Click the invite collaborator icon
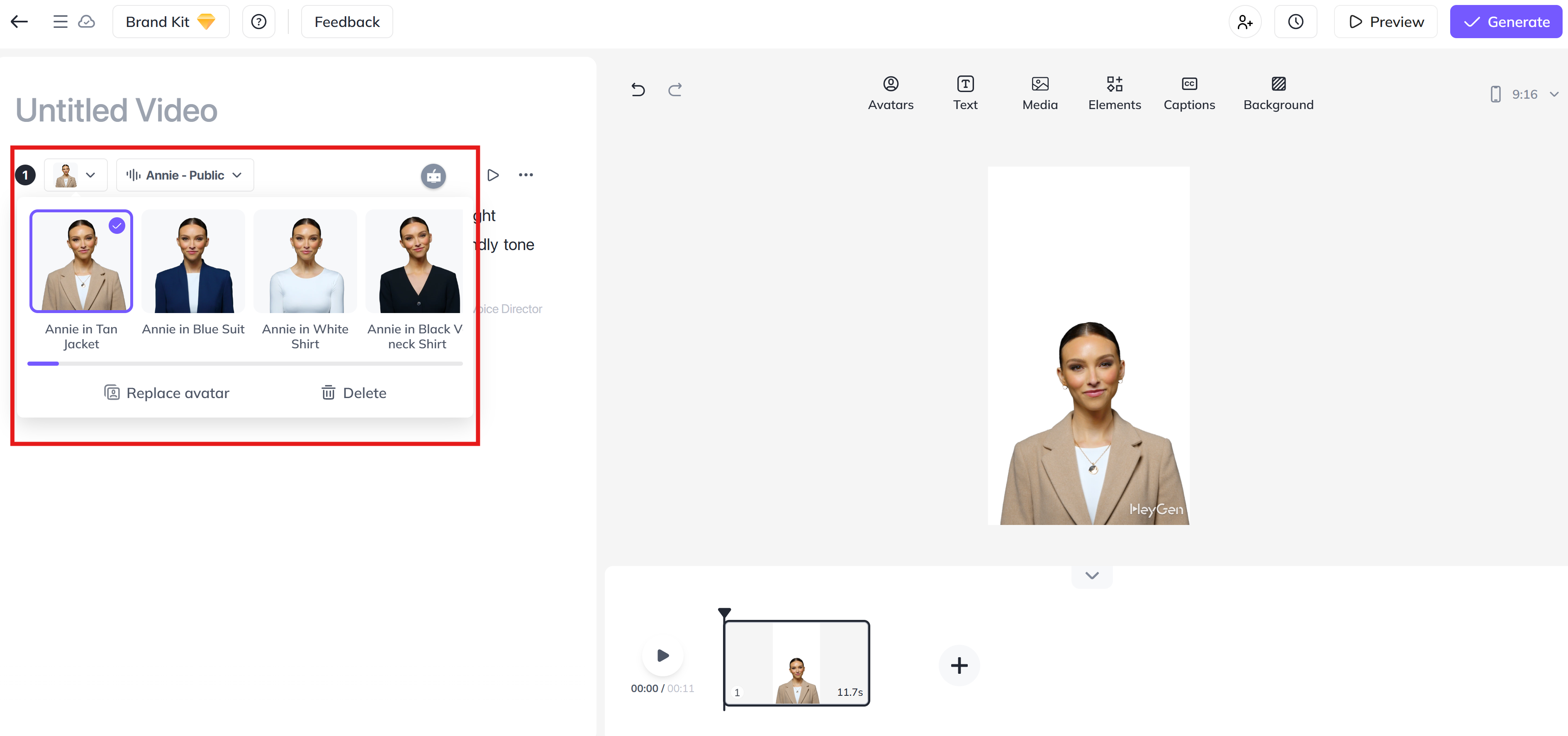 point(1245,22)
